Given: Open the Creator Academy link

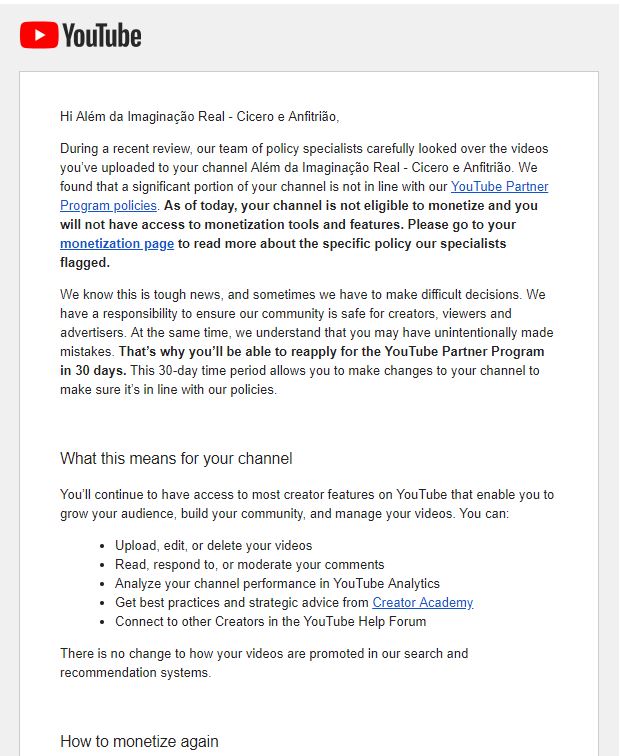Looking at the screenshot, I should [422, 603].
